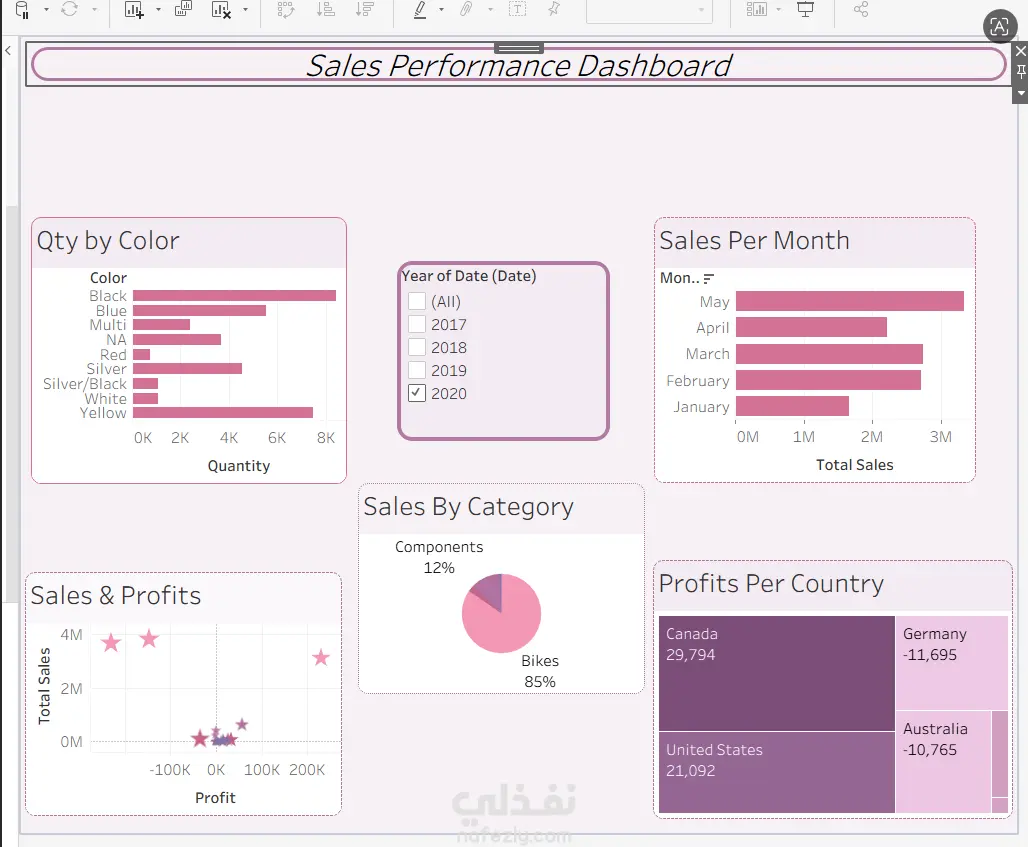Click the Clear Sheet icon
Screen dimensions: 1028x847
[222, 10]
